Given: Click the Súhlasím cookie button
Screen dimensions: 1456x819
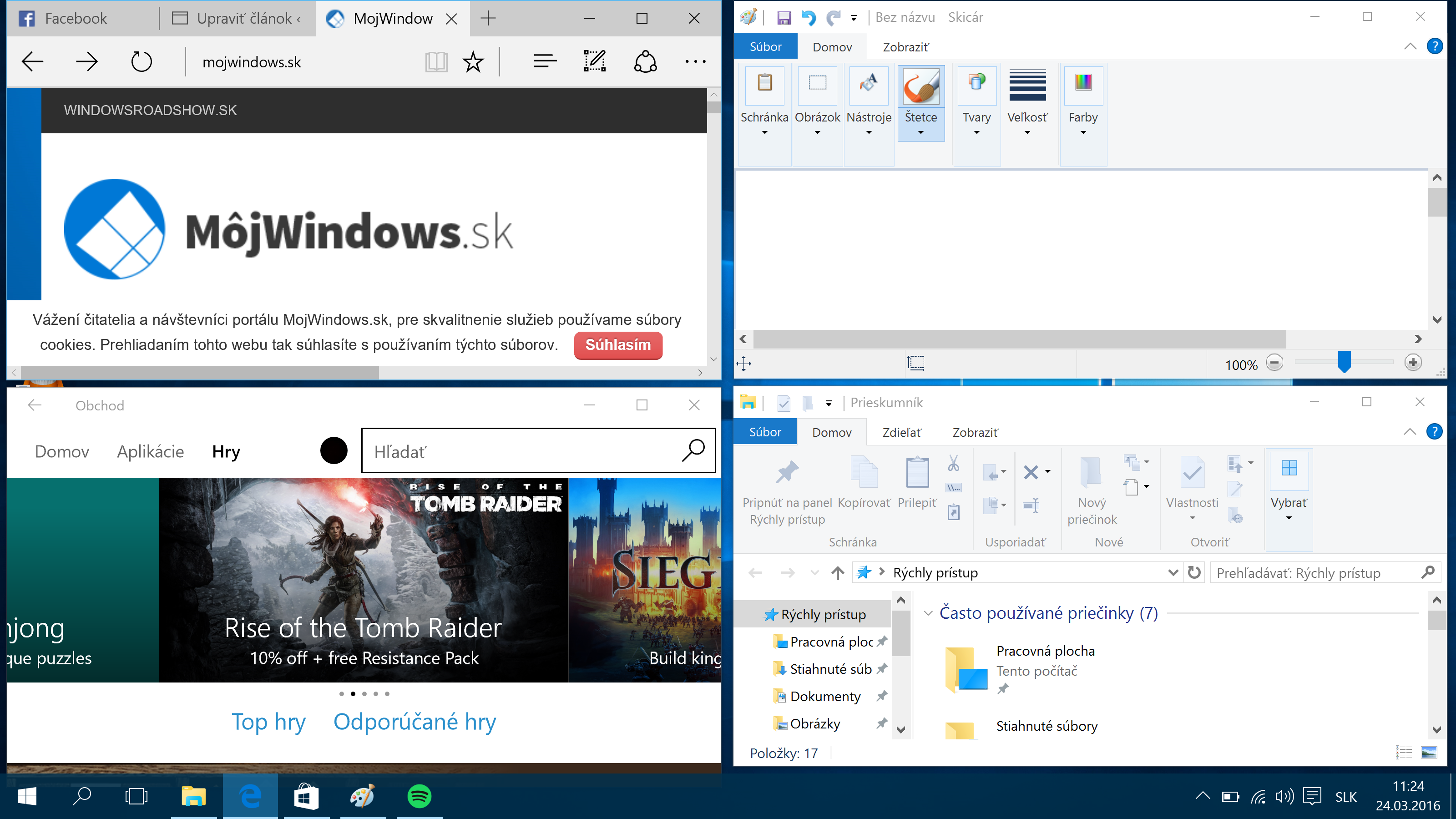Looking at the screenshot, I should tap(618, 345).
